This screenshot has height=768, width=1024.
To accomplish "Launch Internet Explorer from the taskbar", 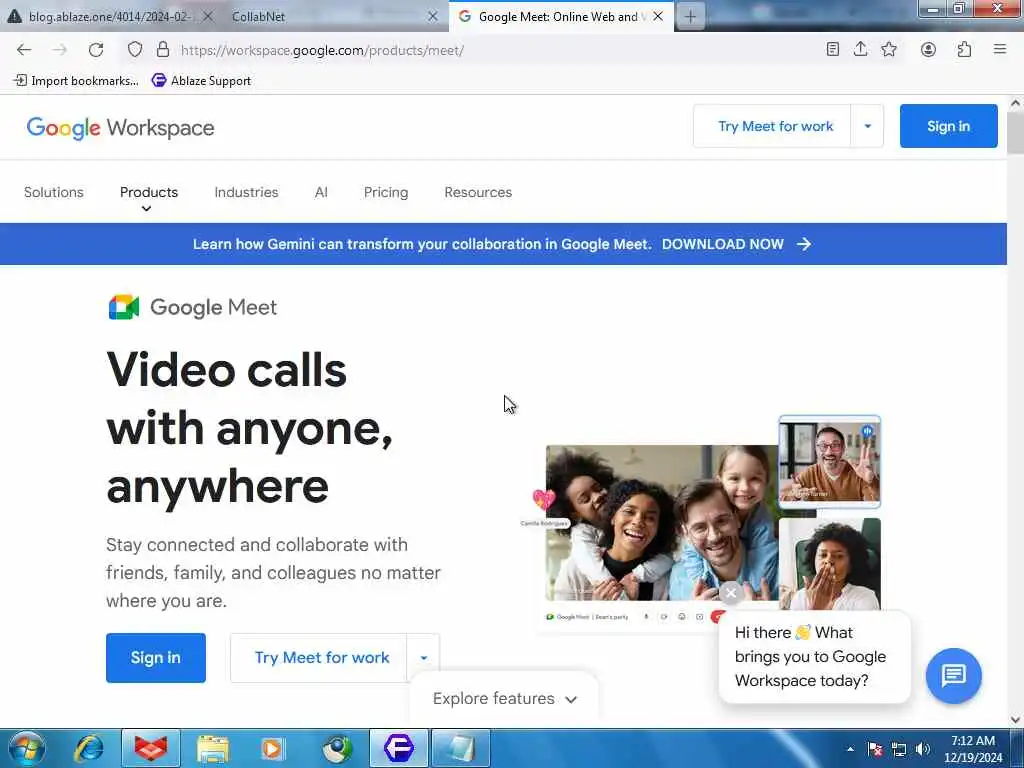I will 89,748.
